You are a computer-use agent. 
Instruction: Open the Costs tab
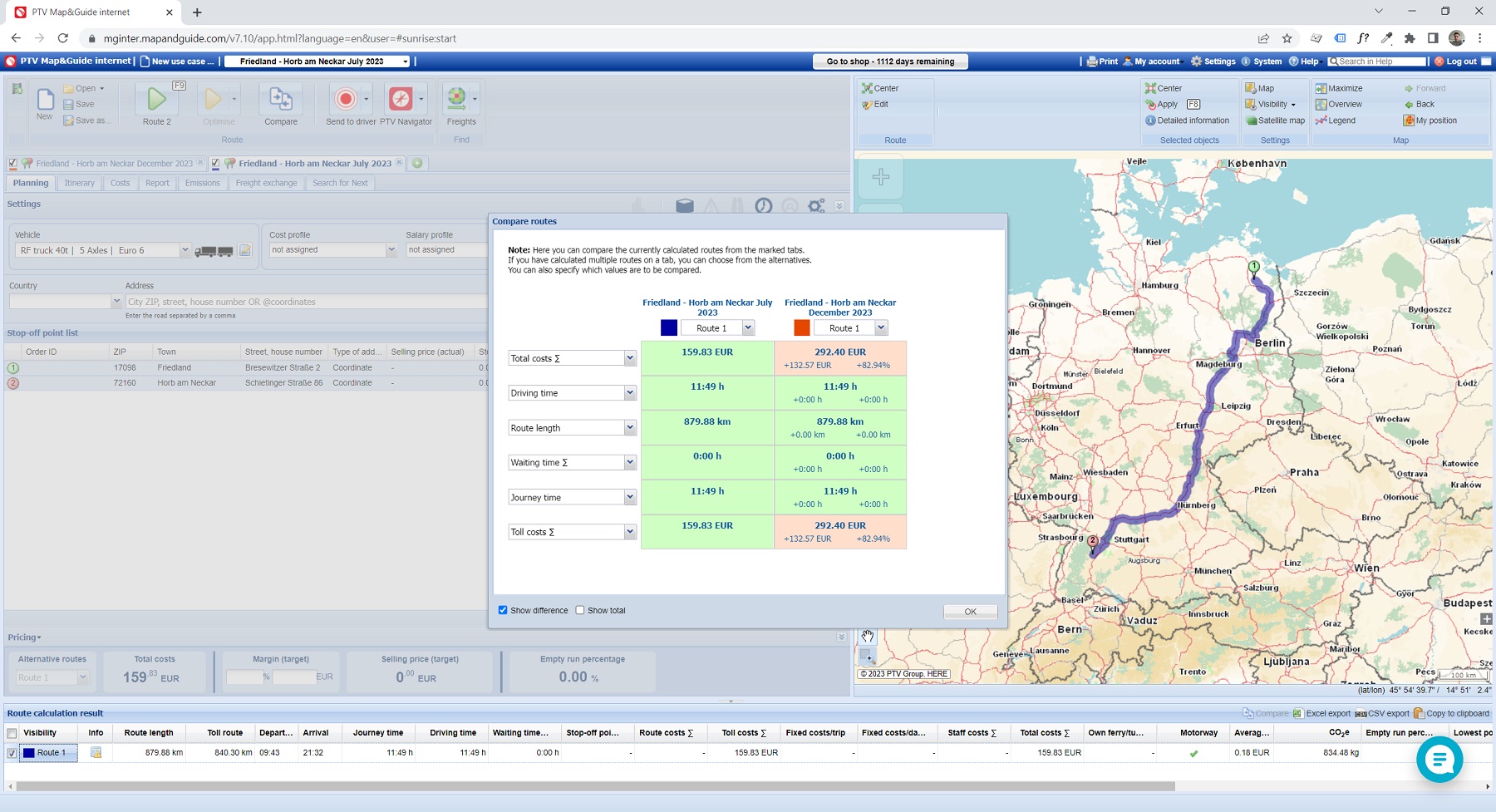click(121, 183)
